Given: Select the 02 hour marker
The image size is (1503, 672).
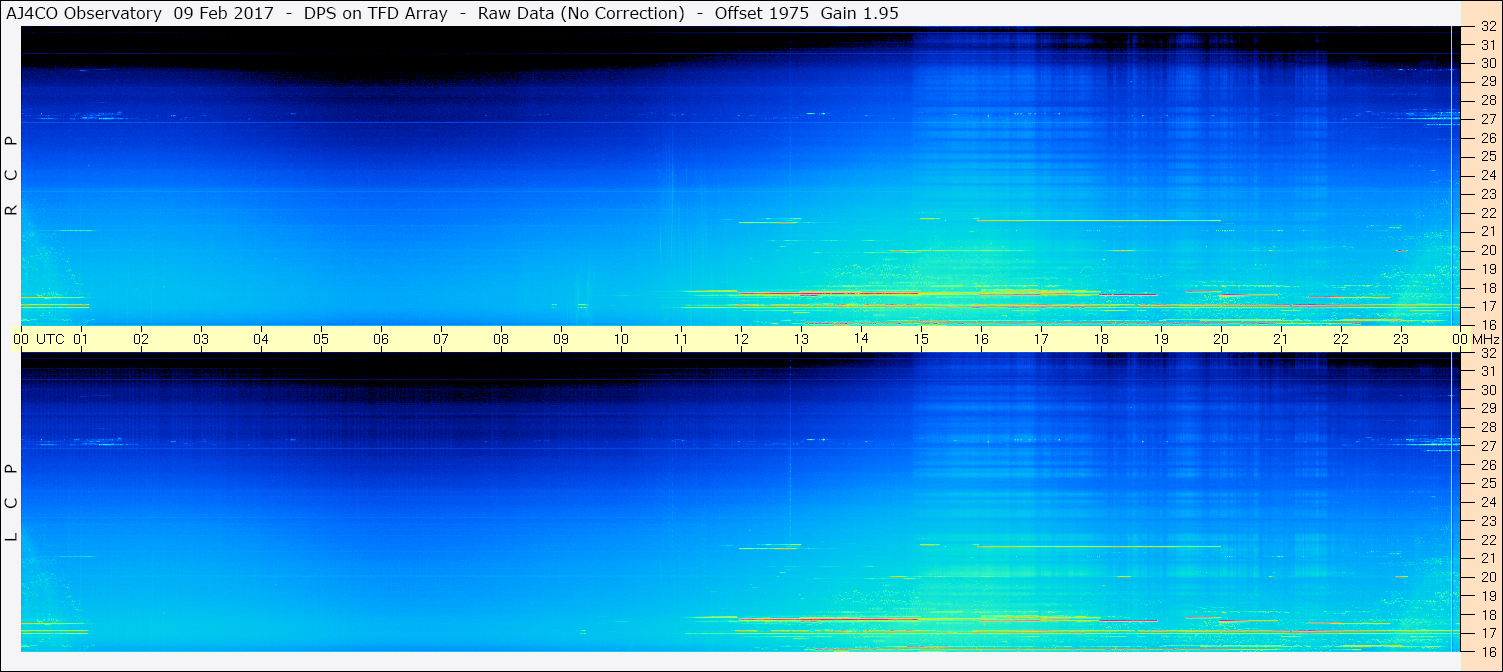Looking at the screenshot, I should point(141,339).
